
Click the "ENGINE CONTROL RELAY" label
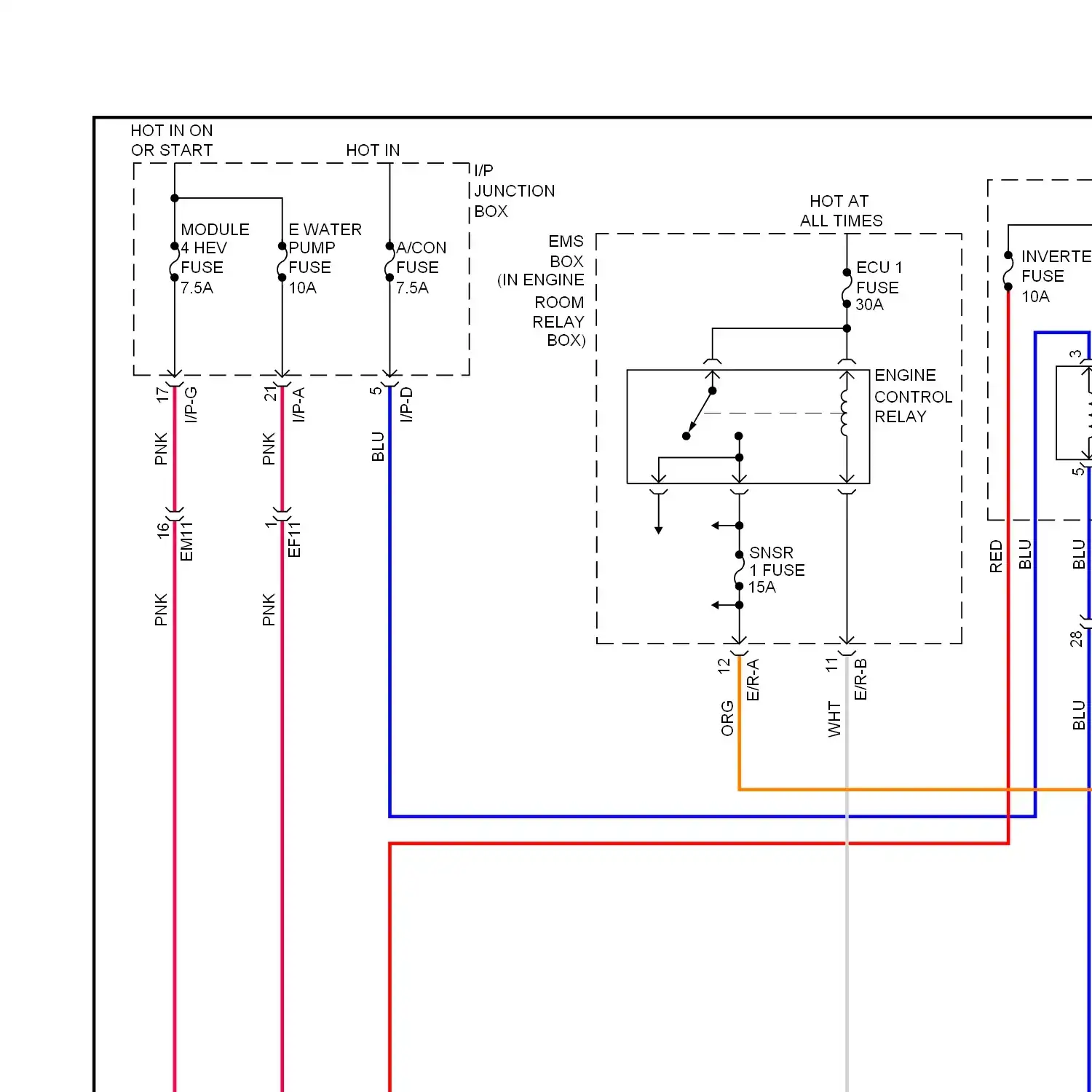coord(913,396)
